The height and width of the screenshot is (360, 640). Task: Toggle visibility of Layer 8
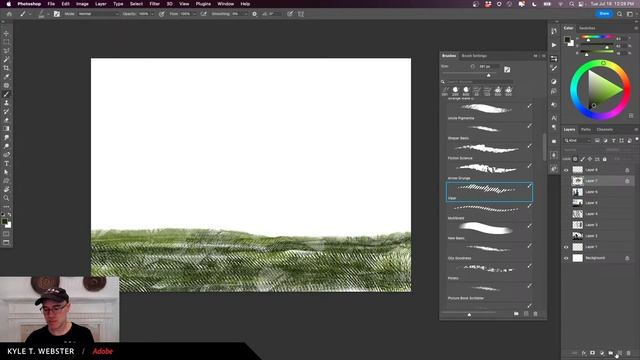[566, 170]
